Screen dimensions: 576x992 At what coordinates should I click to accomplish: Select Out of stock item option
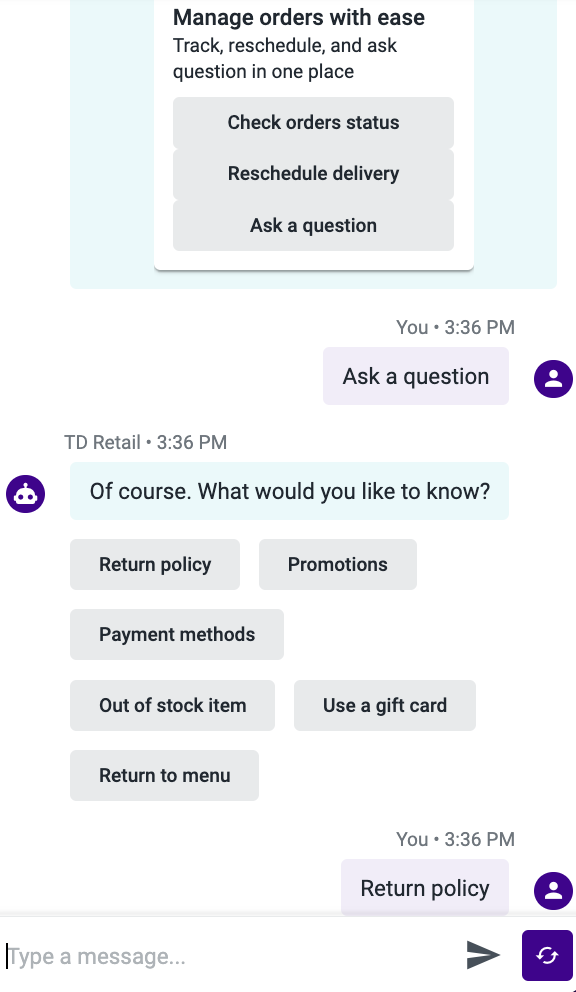click(x=173, y=705)
